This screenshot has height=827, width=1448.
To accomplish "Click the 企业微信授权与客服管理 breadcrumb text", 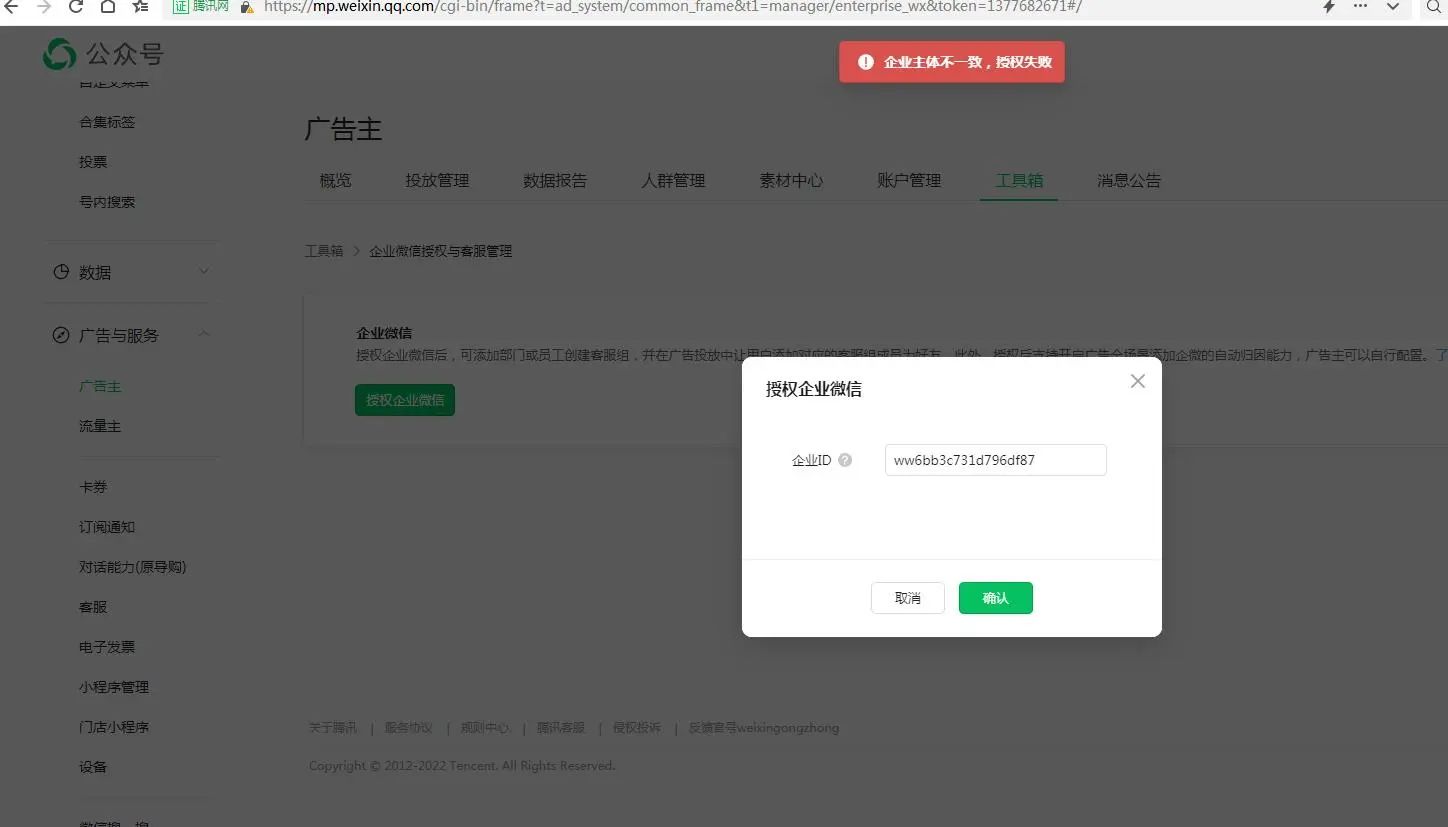I will tap(441, 251).
